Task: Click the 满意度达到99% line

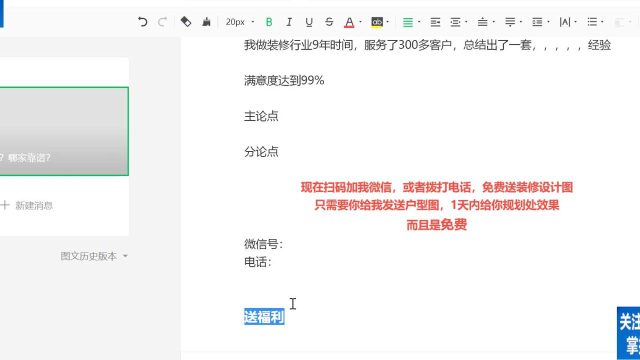Action: [284, 80]
